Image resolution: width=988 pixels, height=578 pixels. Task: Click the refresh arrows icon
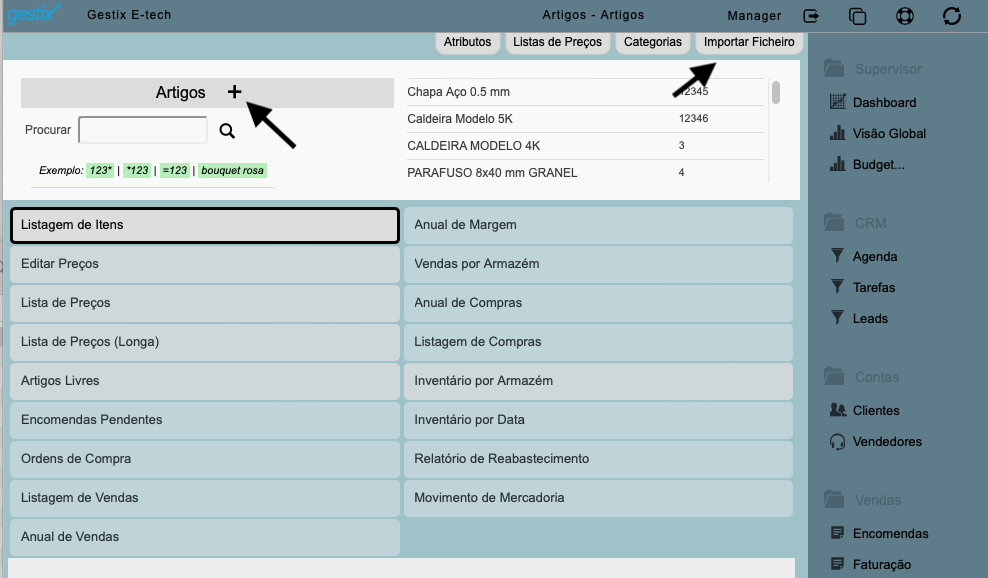pos(951,15)
